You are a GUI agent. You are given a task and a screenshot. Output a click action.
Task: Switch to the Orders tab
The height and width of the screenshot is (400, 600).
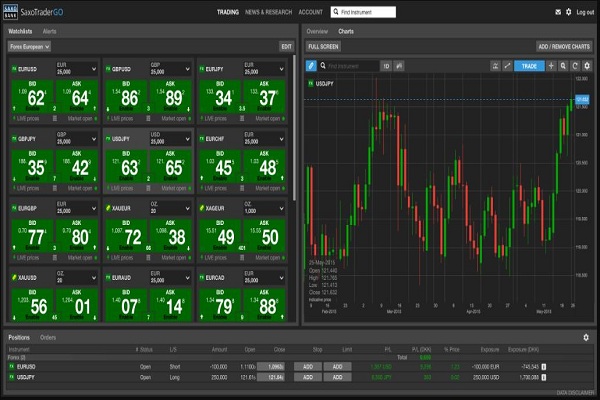(48, 338)
